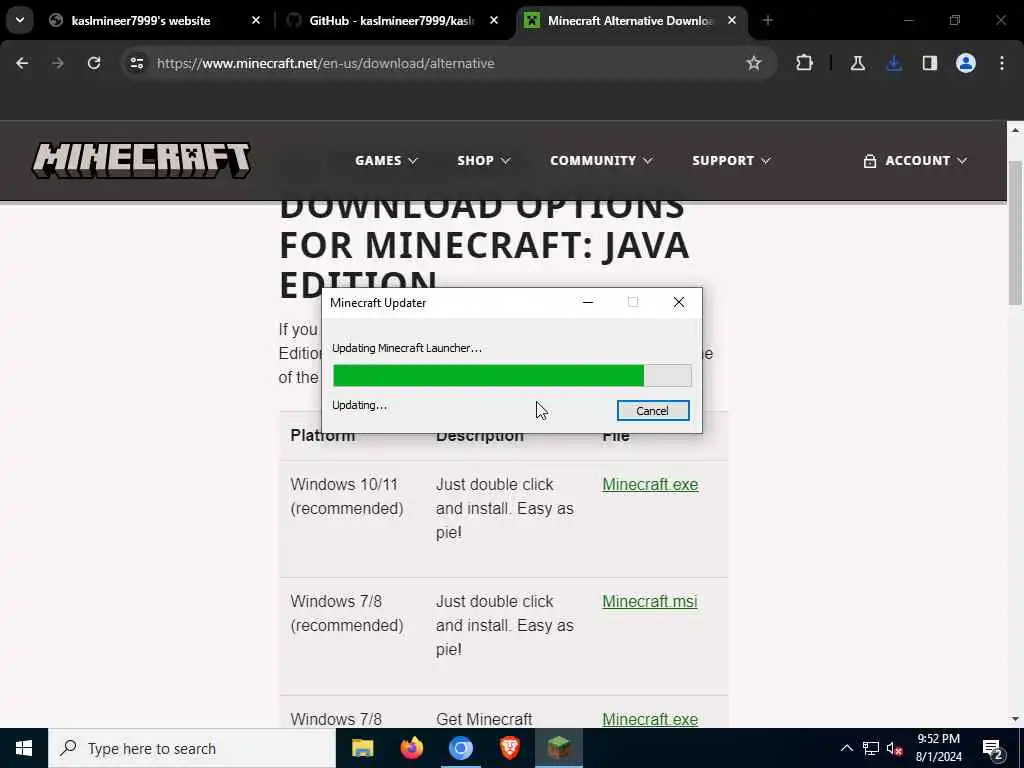Open Chromium browser from the taskbar
This screenshot has width=1024, height=768.
460,748
